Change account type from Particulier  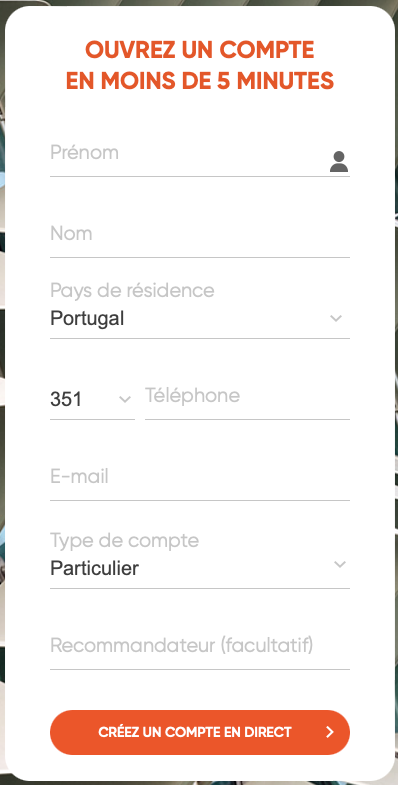pos(200,568)
